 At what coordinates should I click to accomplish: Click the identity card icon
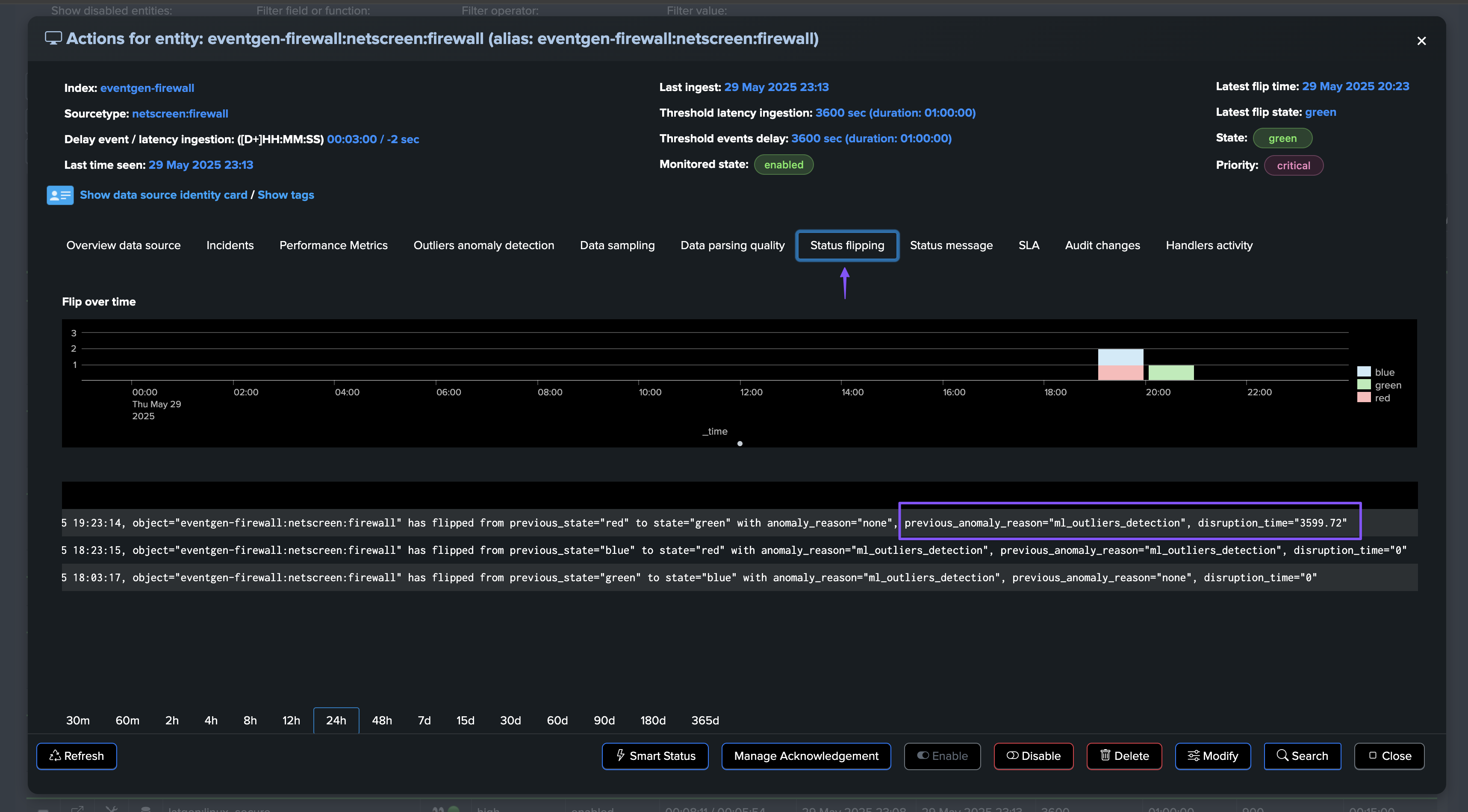coord(60,195)
